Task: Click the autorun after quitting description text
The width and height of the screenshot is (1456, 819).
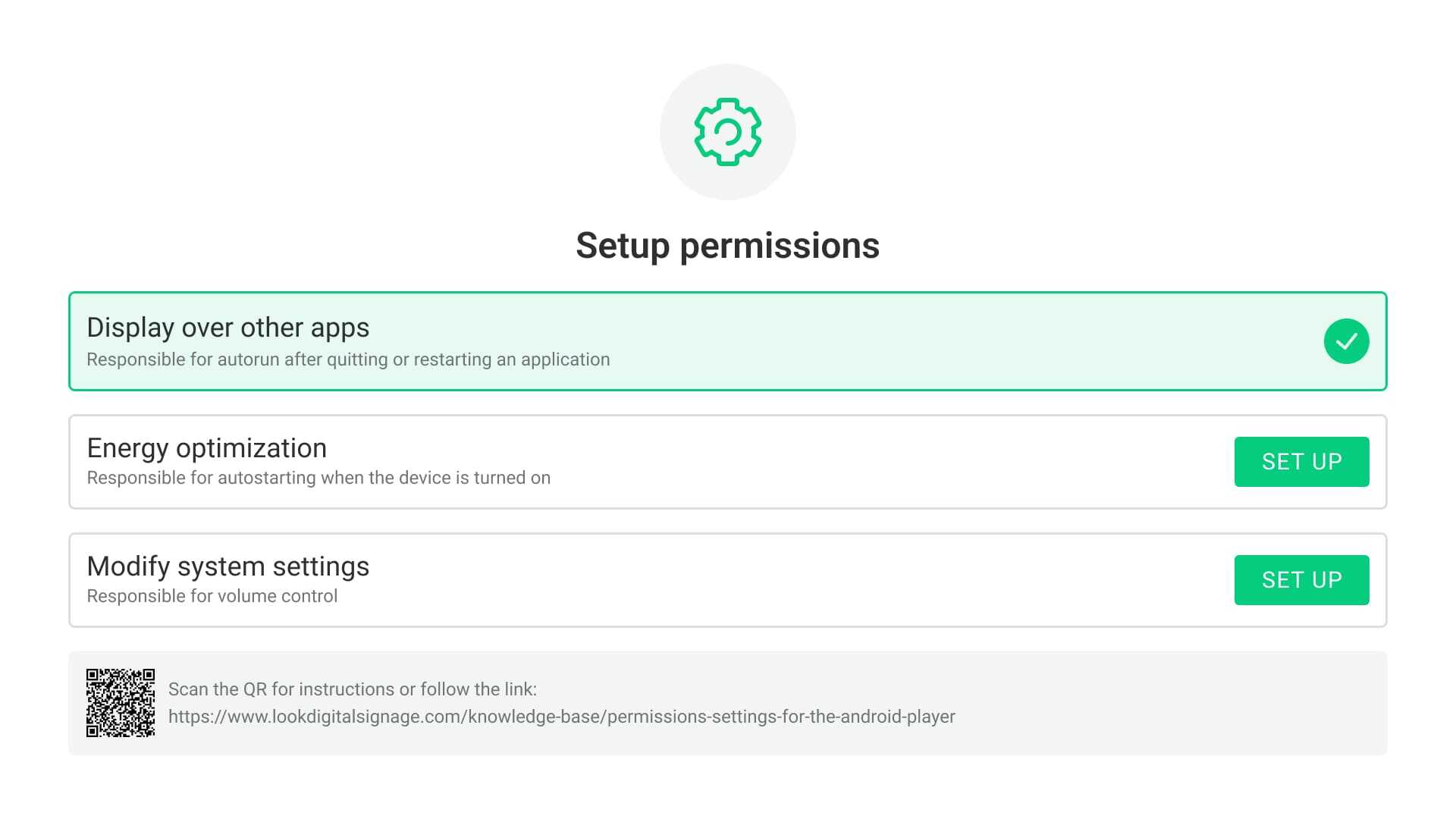Action: pyautogui.click(x=348, y=359)
